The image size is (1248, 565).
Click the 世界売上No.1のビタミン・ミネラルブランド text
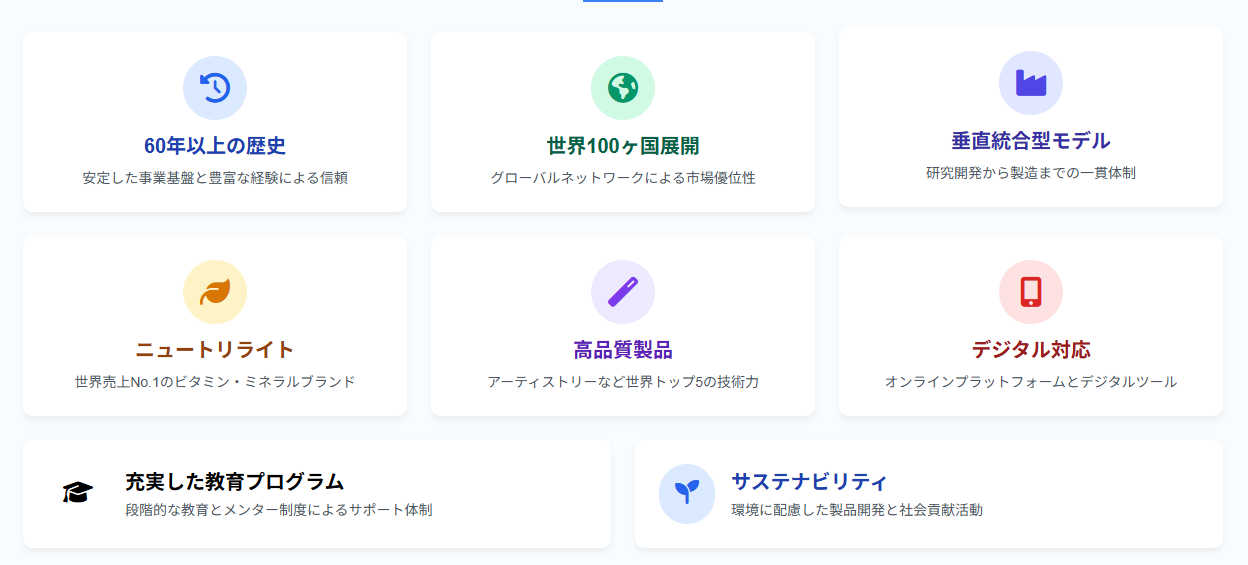point(215,382)
